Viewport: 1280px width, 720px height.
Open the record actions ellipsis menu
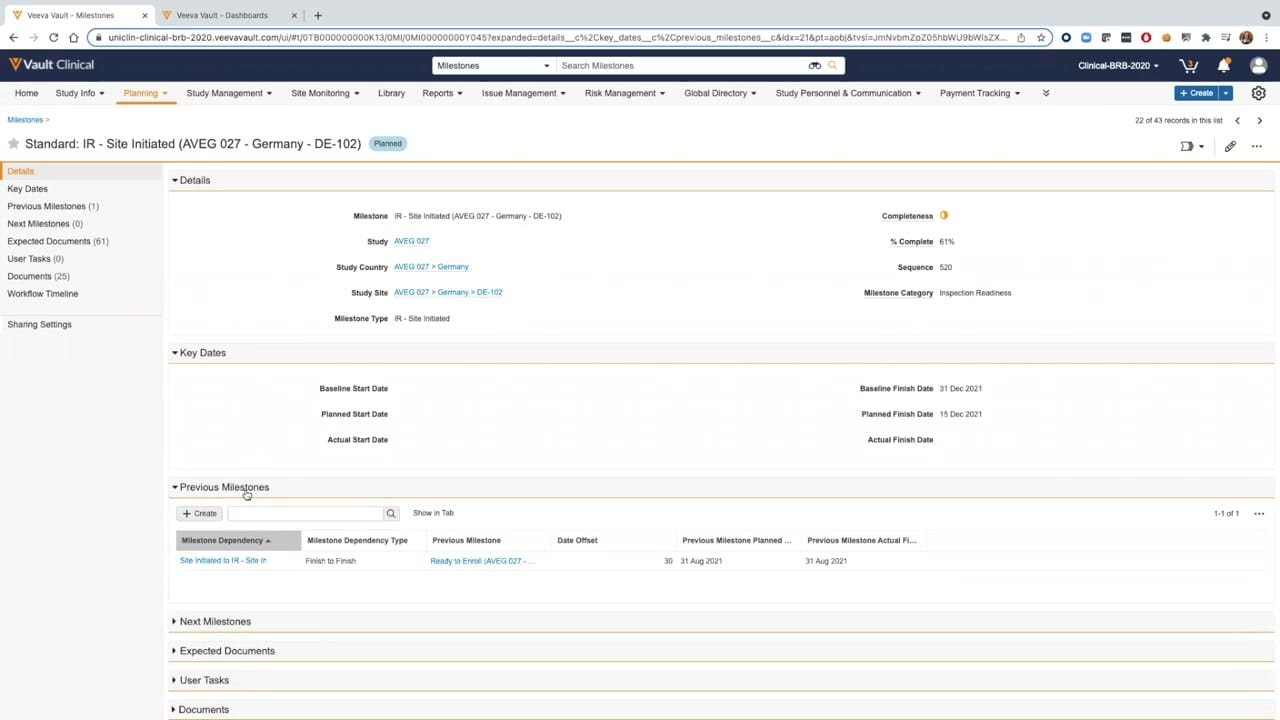click(1257, 146)
